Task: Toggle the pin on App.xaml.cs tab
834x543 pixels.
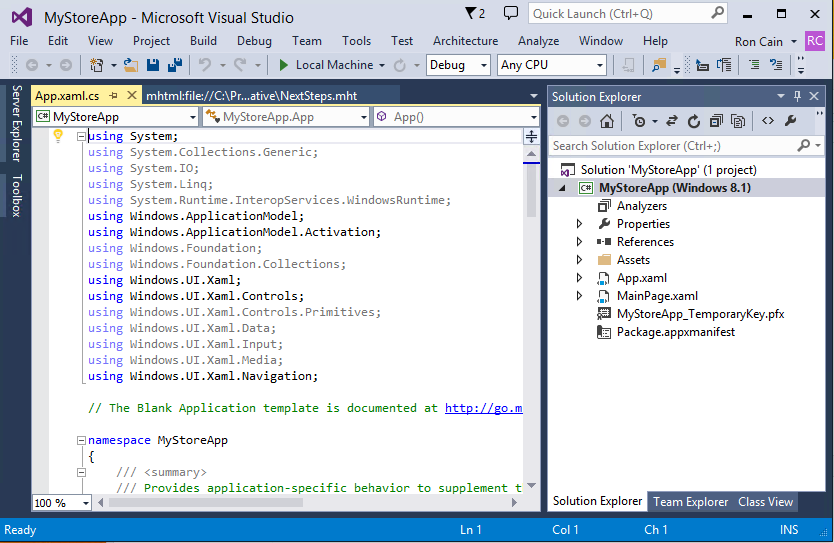Action: pyautogui.click(x=113, y=96)
